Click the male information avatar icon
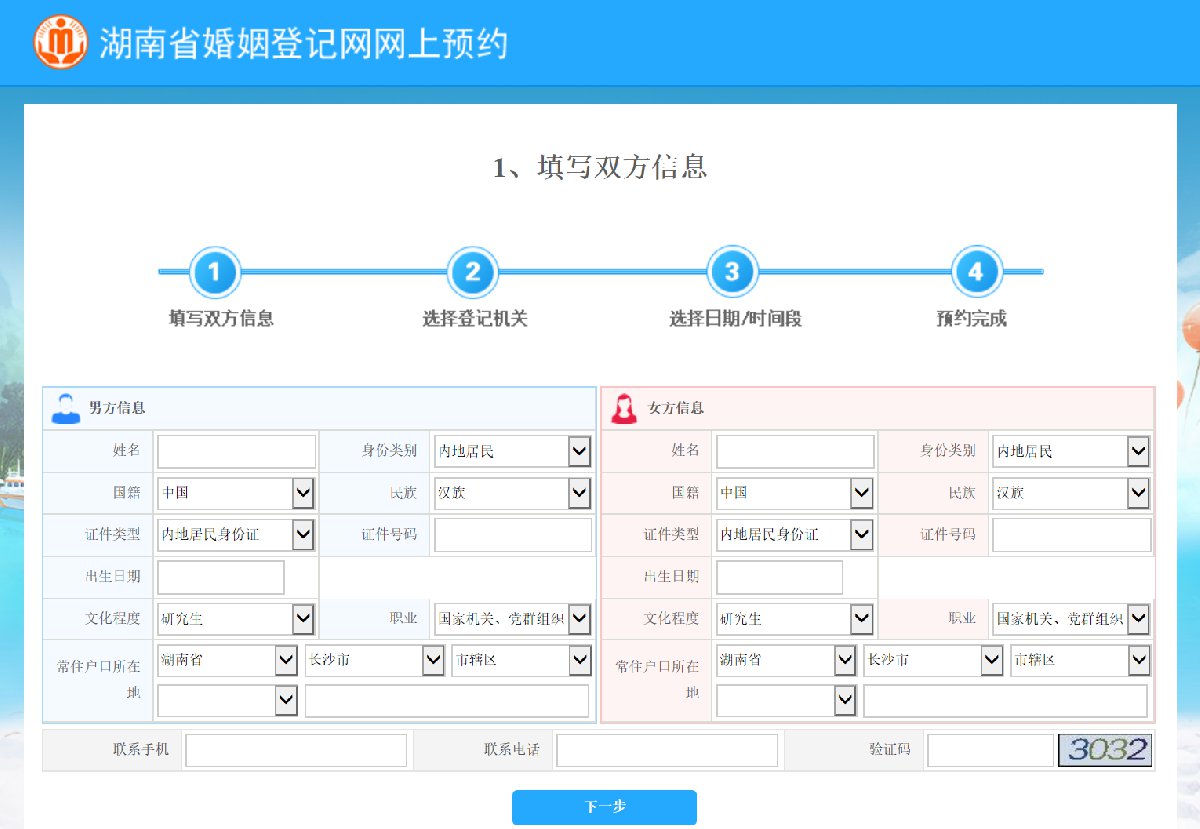Viewport: 1200px width, 829px height. (66, 408)
